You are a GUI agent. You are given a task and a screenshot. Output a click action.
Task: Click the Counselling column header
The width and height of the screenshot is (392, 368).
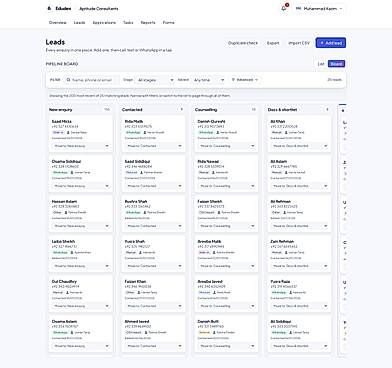coord(206,110)
